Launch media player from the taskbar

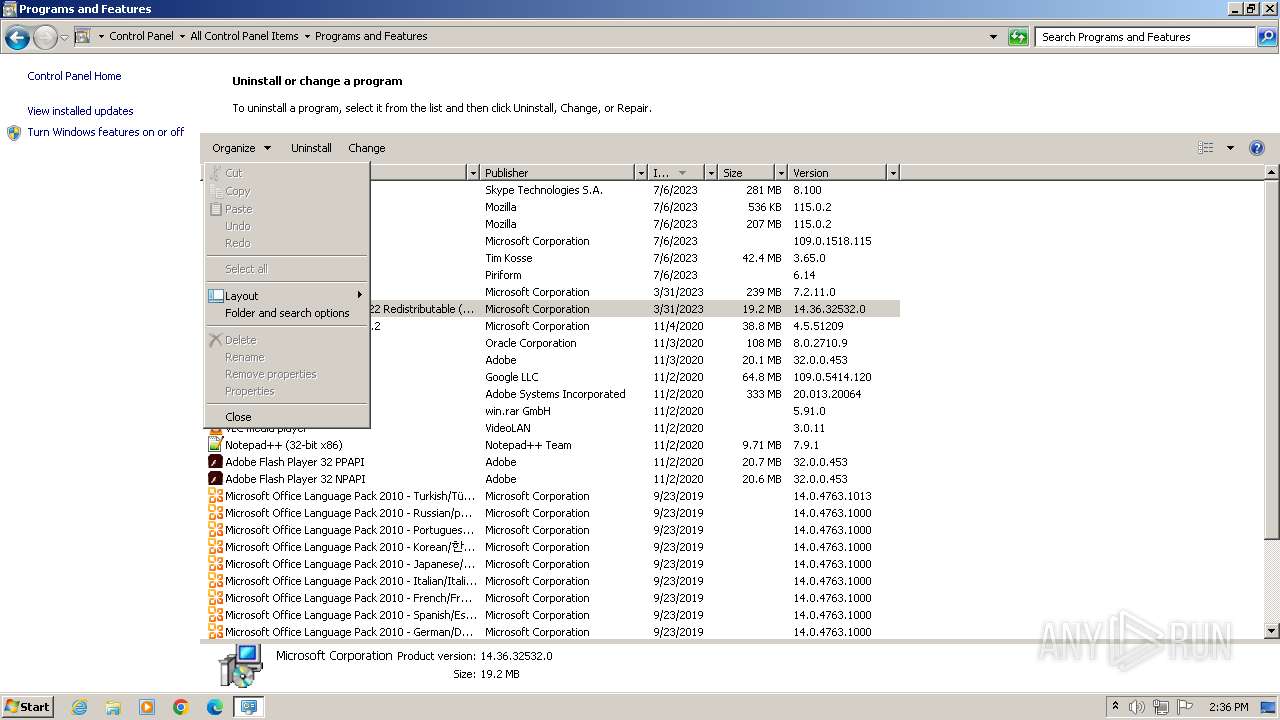(147, 707)
